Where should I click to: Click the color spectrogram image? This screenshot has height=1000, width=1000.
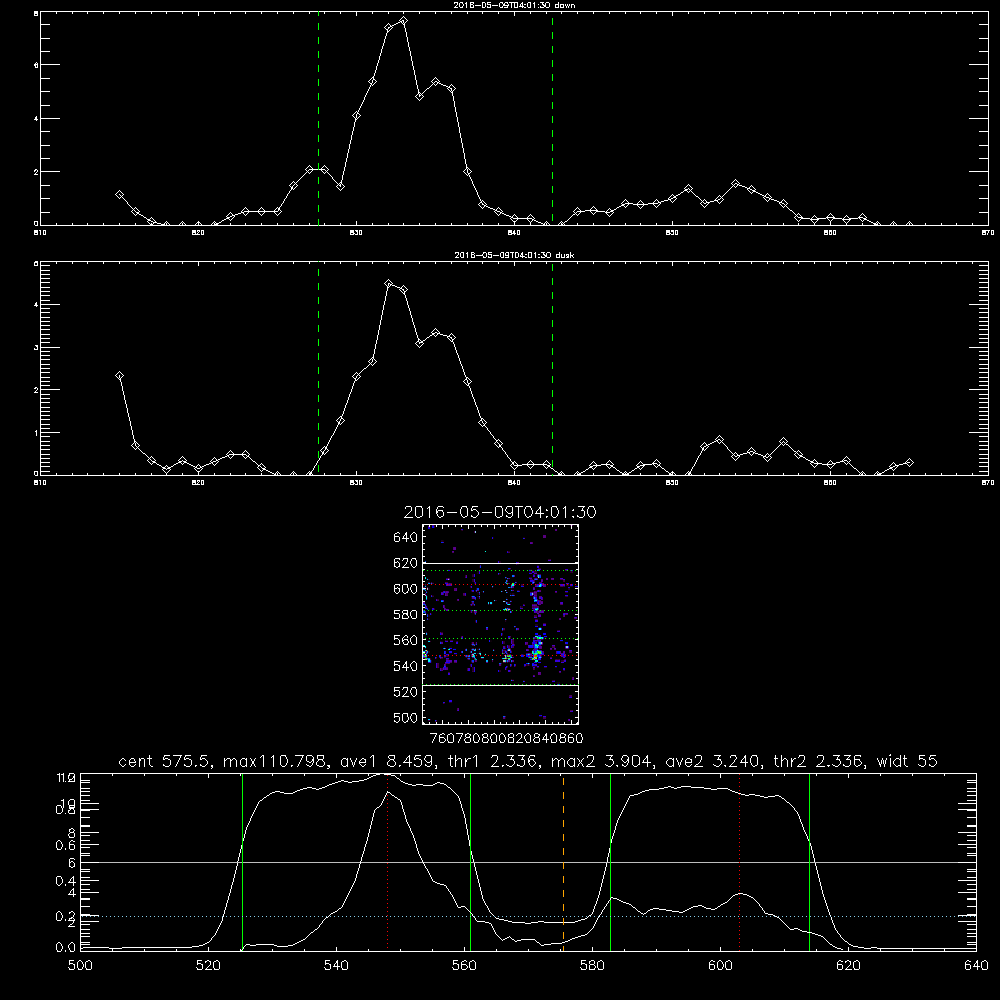(x=501, y=624)
